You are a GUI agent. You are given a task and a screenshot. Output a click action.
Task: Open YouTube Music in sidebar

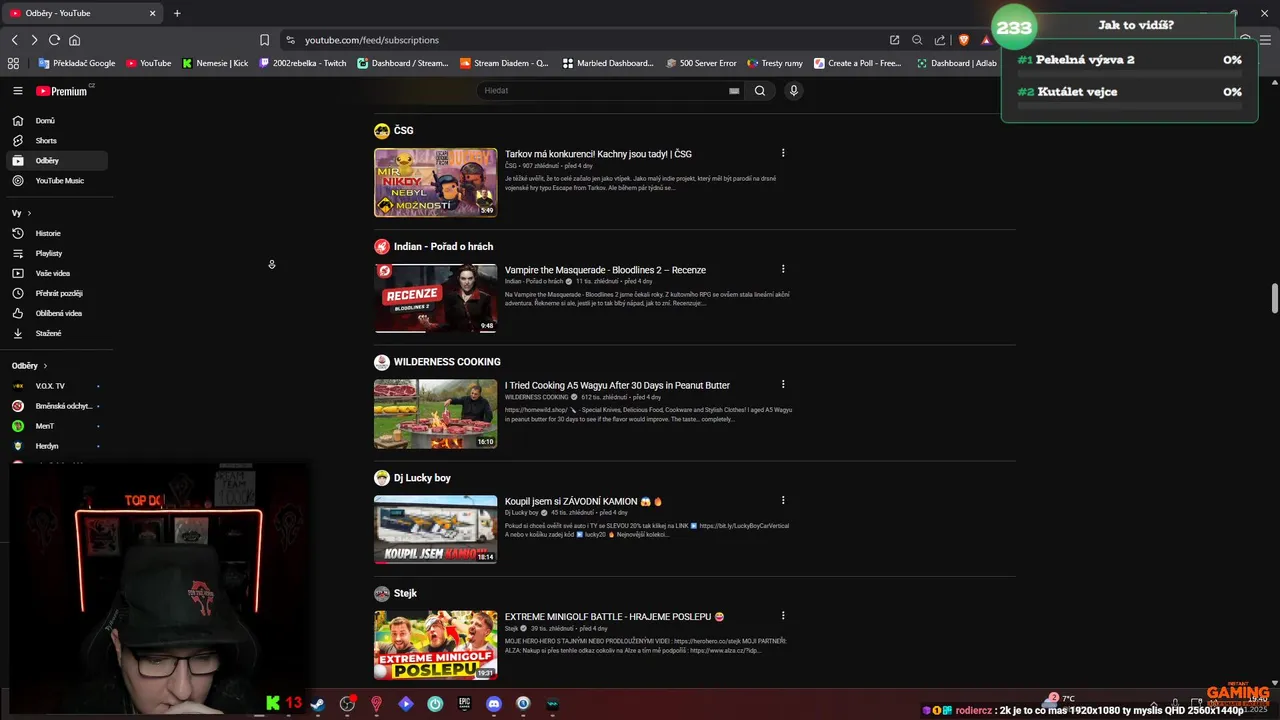(x=56, y=181)
